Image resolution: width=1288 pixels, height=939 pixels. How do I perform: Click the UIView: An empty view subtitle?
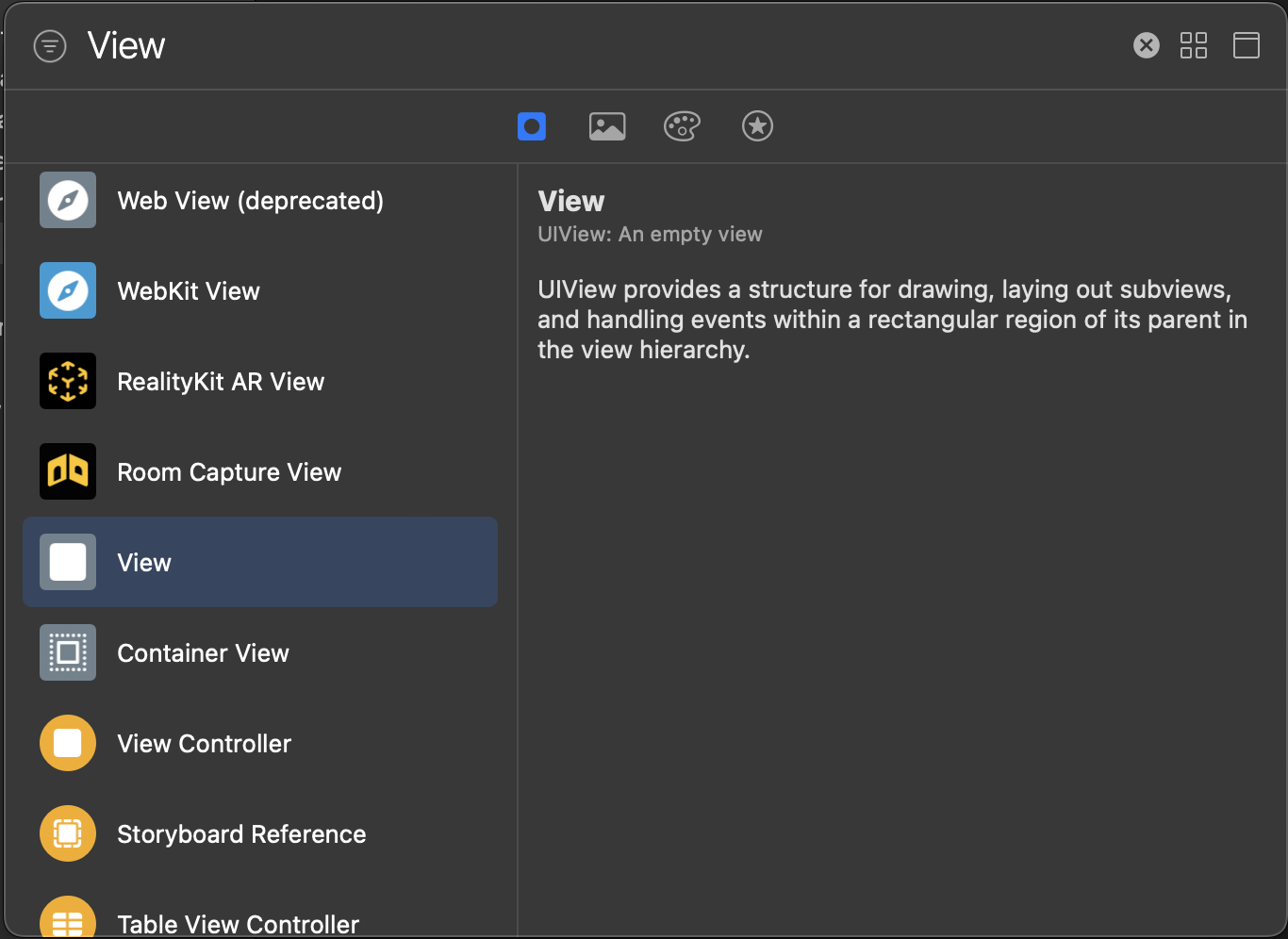(x=650, y=235)
